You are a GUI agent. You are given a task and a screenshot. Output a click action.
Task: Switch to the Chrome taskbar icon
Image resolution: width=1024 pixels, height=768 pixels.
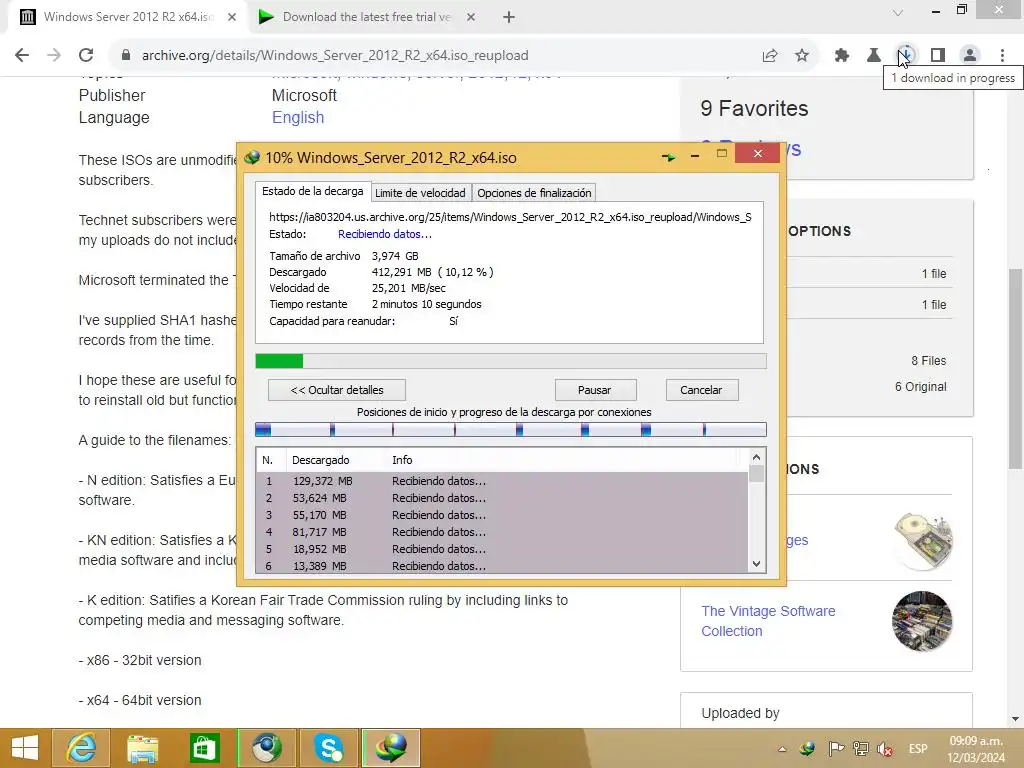pyautogui.click(x=266, y=748)
